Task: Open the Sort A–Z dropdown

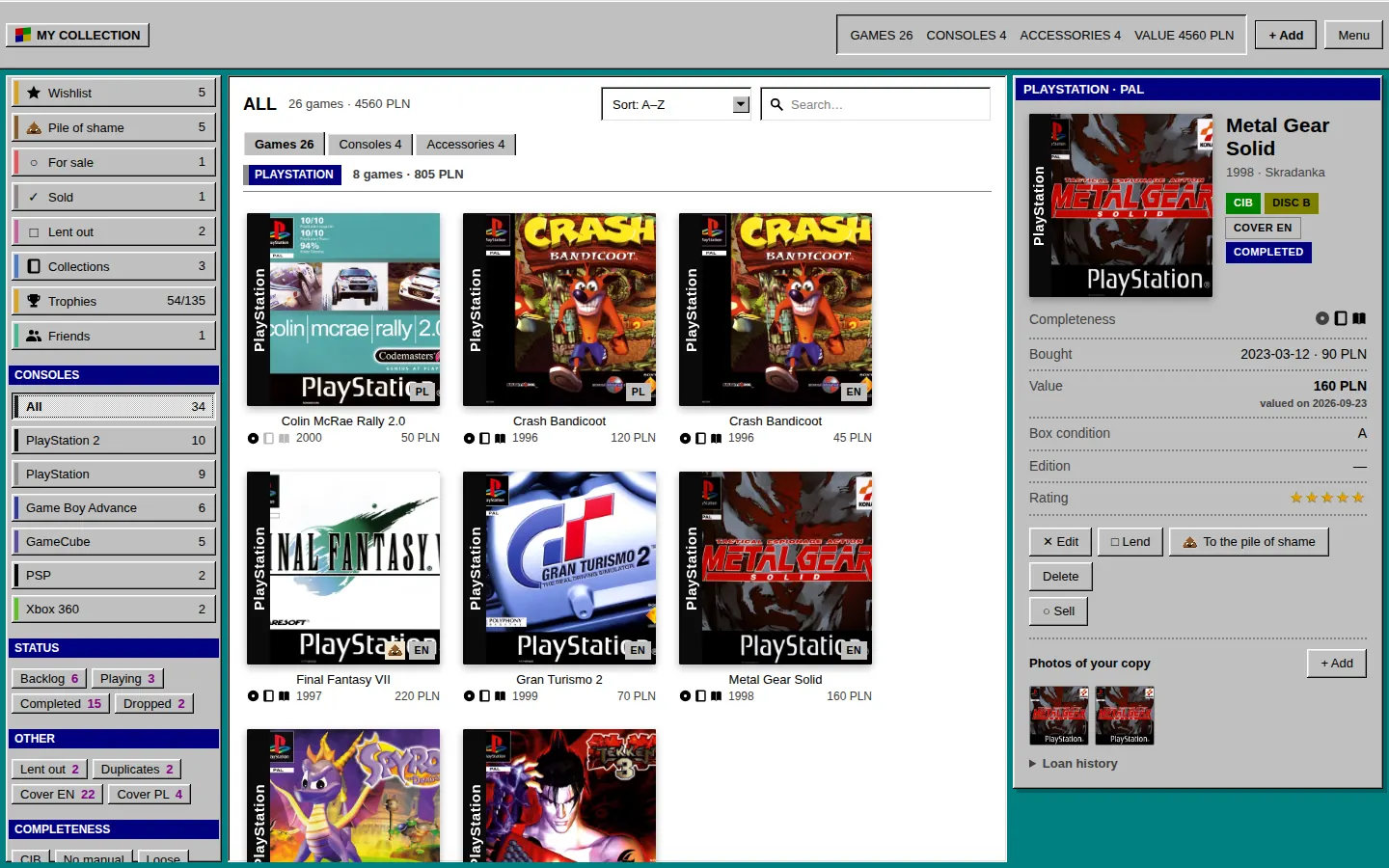Action: pos(676,104)
